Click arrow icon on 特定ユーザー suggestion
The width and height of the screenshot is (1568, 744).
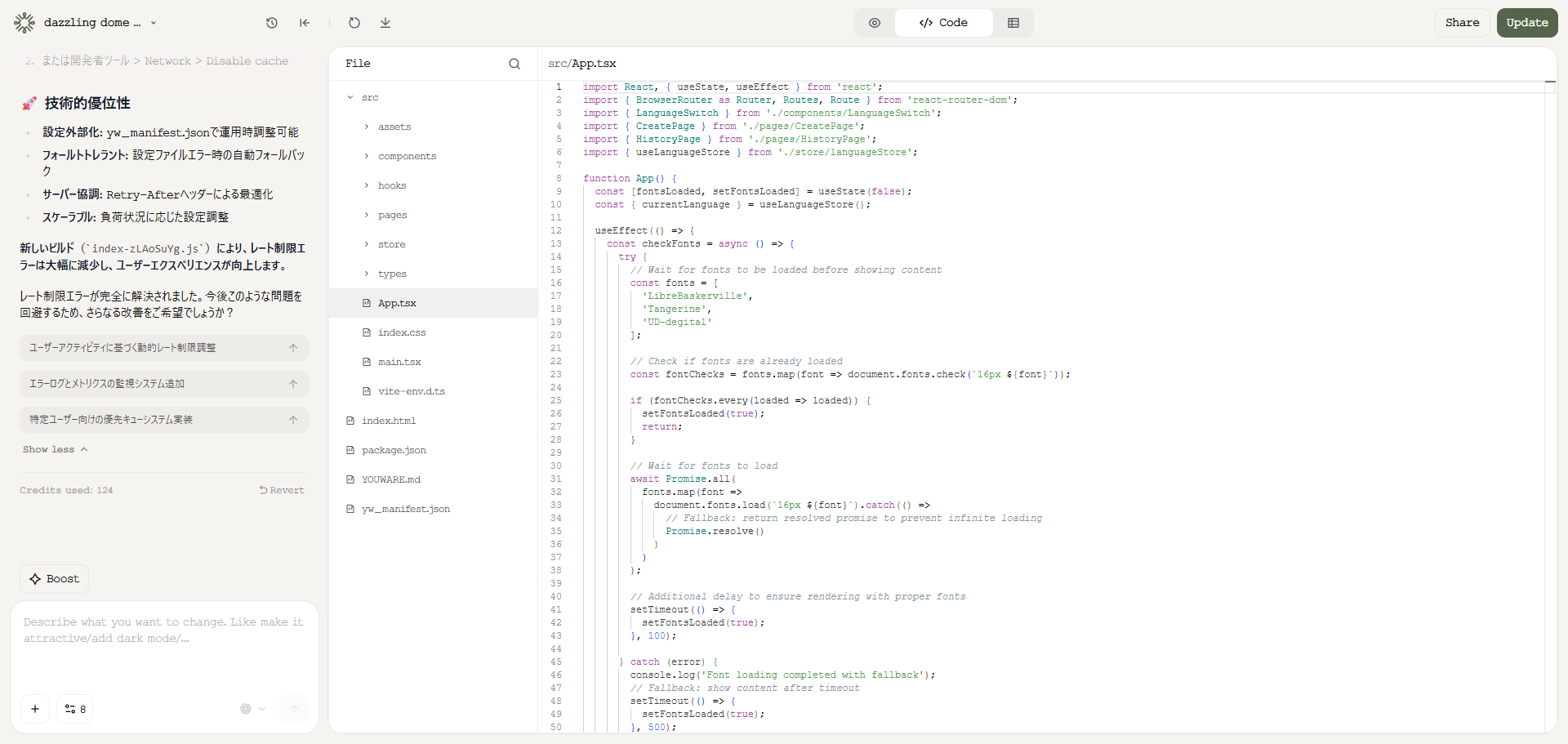coord(293,420)
